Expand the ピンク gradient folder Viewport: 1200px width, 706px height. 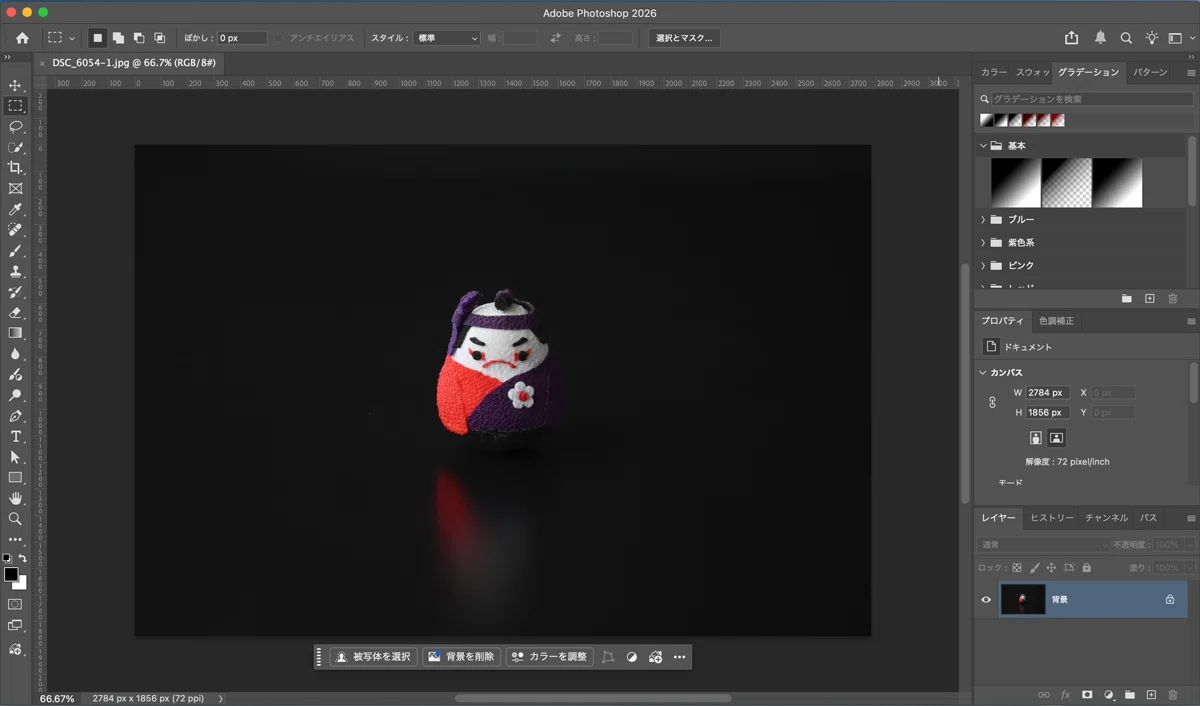coord(983,265)
